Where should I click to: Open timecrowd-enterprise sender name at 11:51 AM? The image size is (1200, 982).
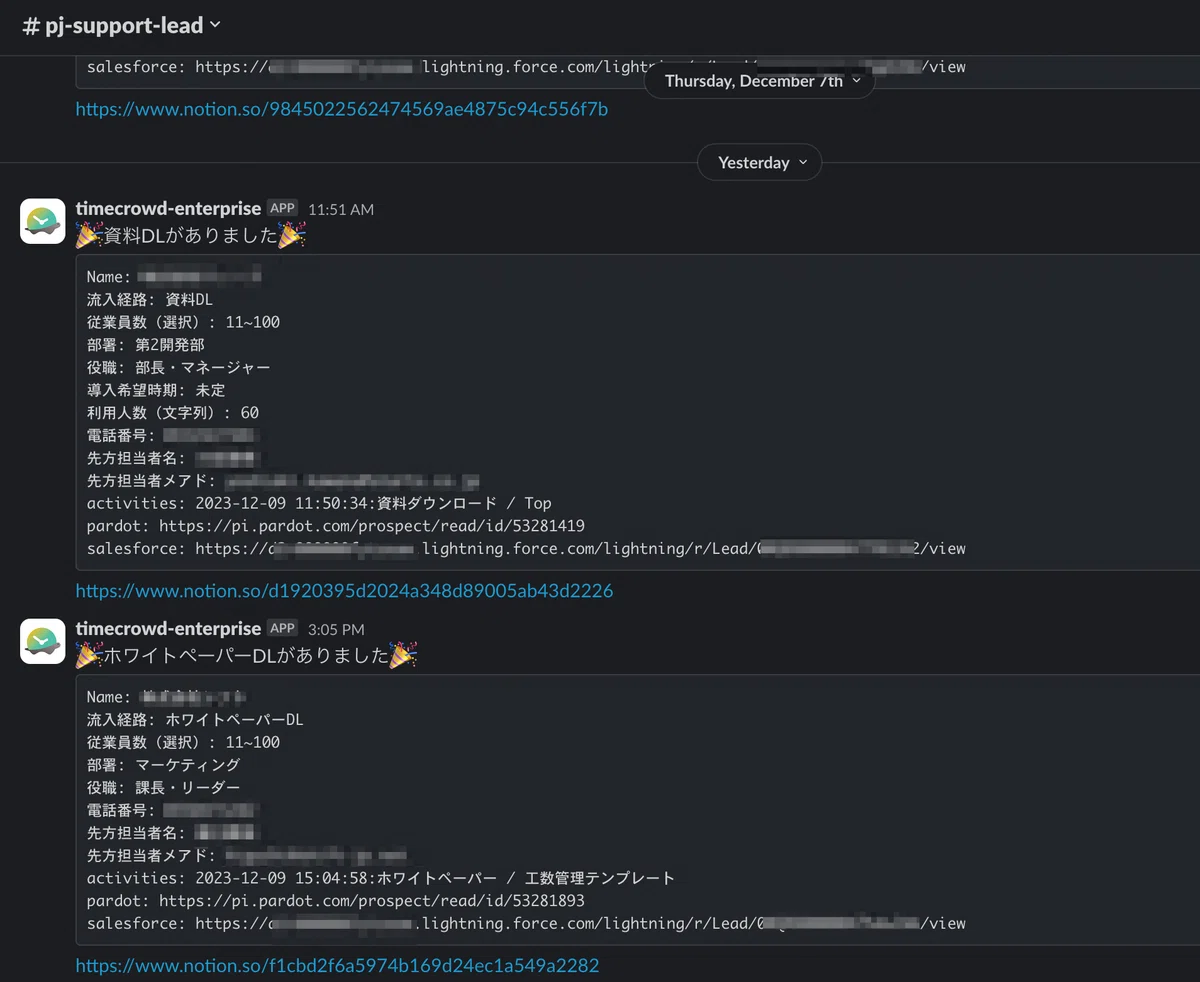coord(168,208)
